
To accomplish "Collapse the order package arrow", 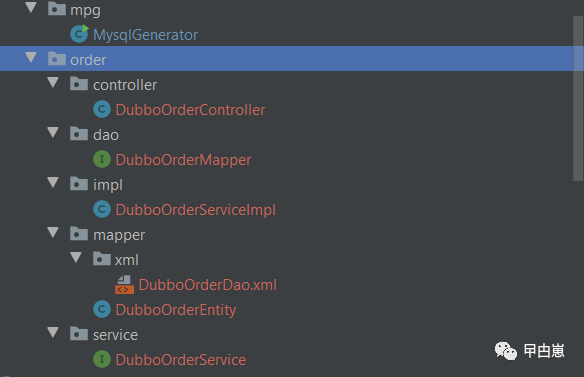I will click(31, 58).
